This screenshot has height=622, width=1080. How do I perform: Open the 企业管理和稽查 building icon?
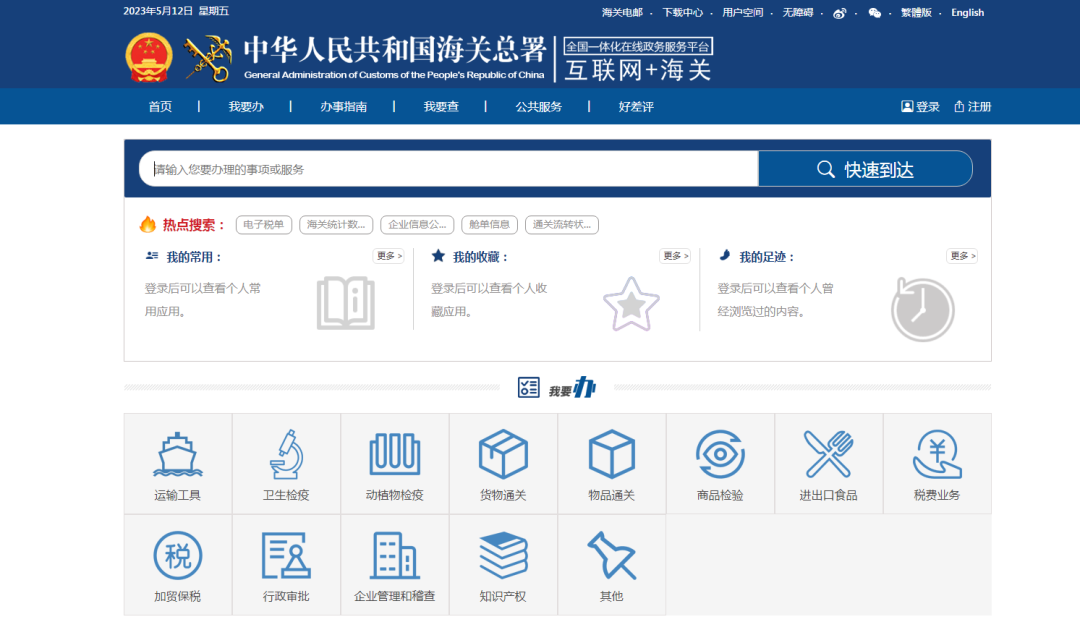[395, 555]
